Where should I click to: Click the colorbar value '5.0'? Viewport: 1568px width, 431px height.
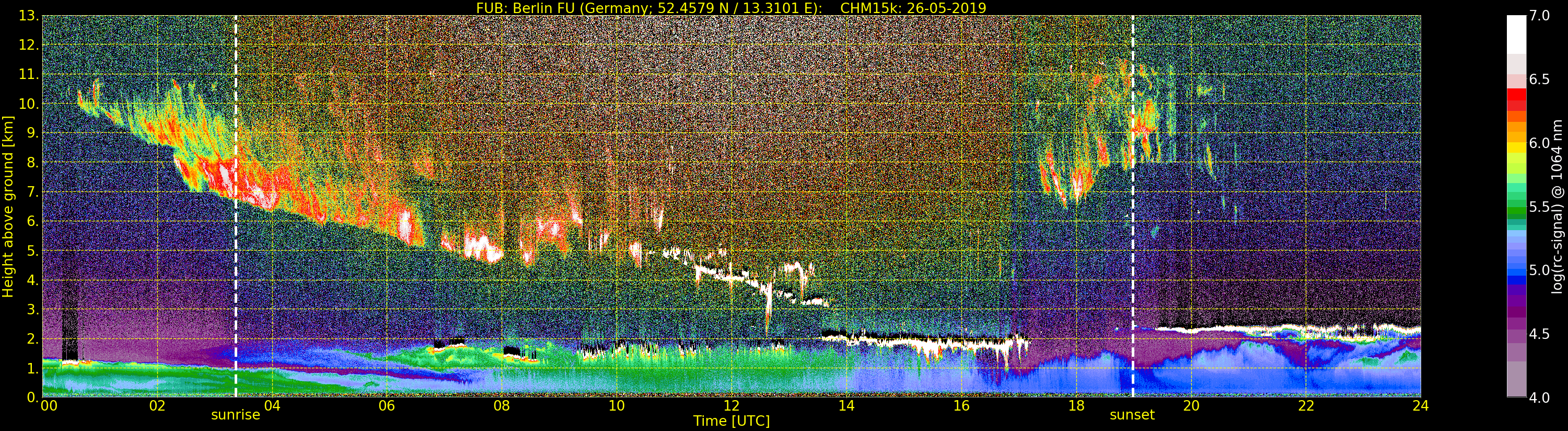(1539, 270)
